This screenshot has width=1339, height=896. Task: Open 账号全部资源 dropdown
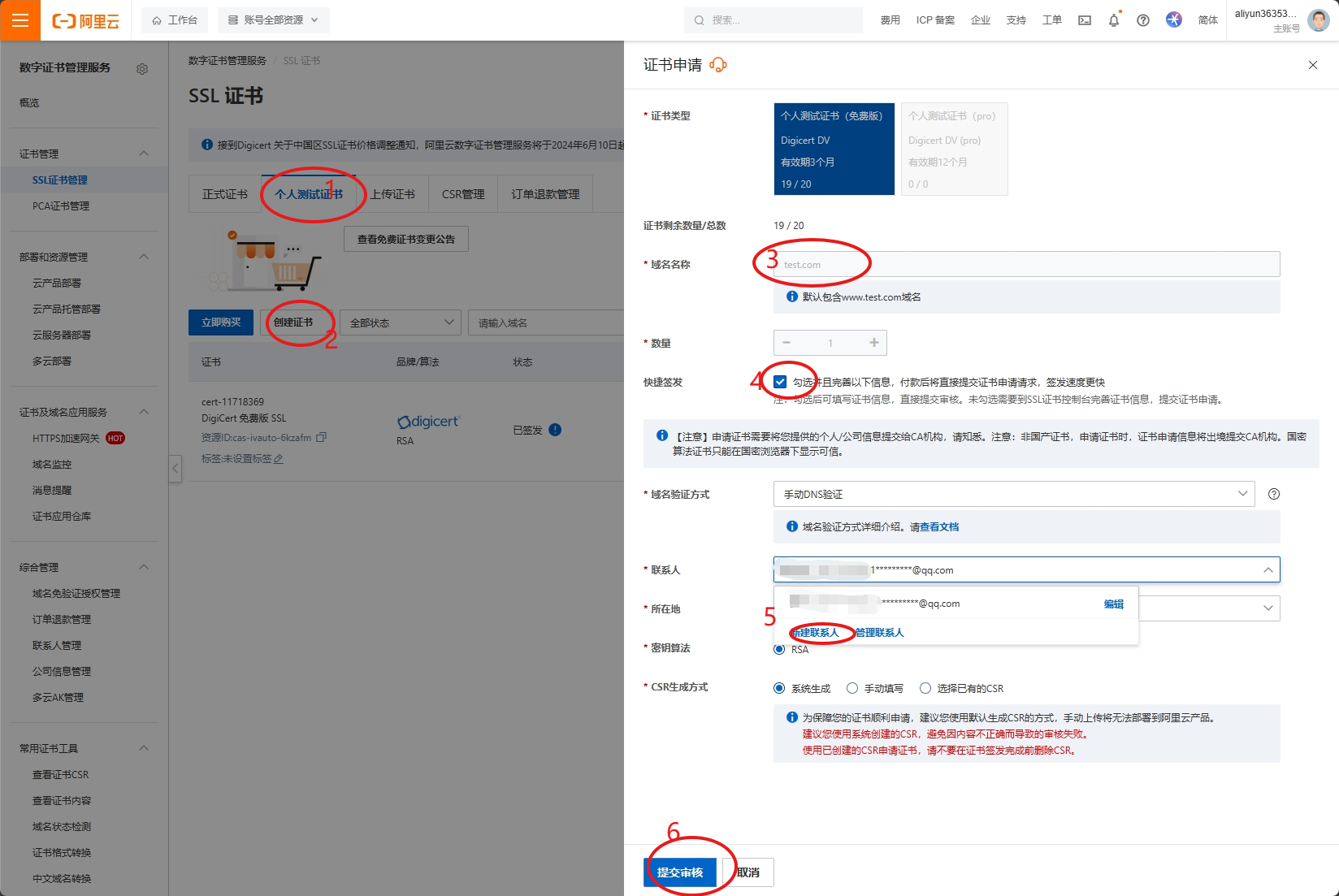pos(274,20)
